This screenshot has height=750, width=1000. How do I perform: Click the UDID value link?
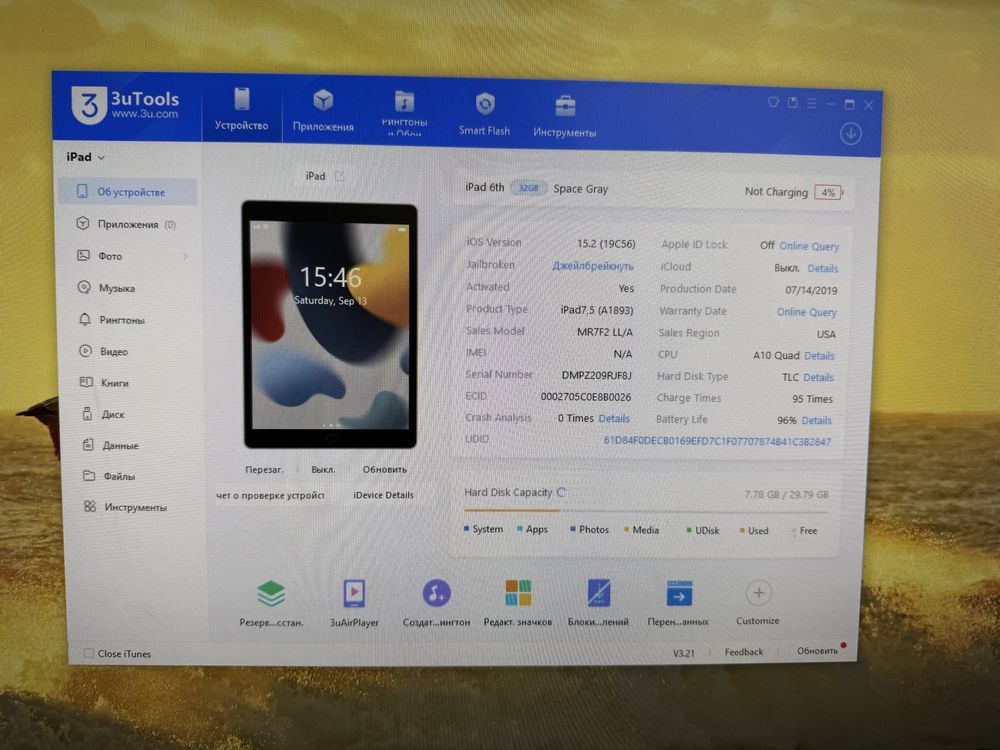(x=717, y=441)
